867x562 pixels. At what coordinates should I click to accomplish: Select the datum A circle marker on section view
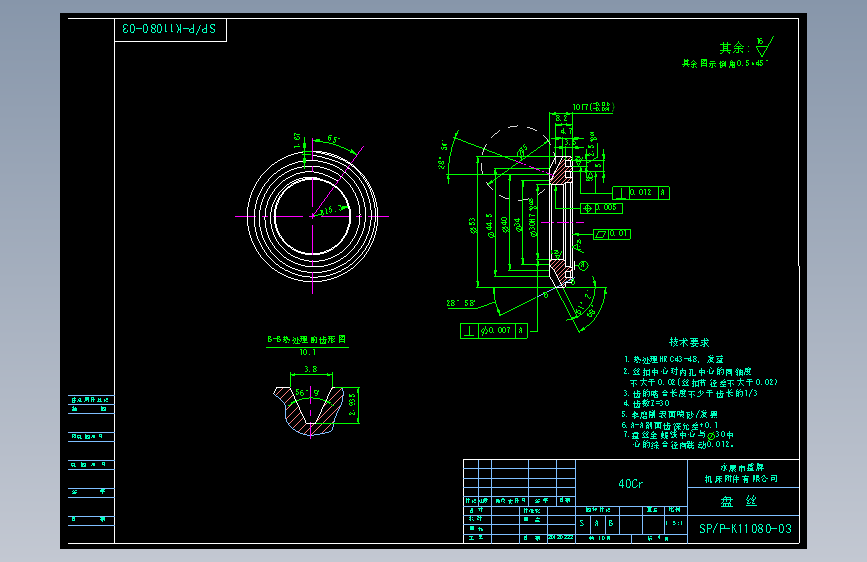point(583,266)
